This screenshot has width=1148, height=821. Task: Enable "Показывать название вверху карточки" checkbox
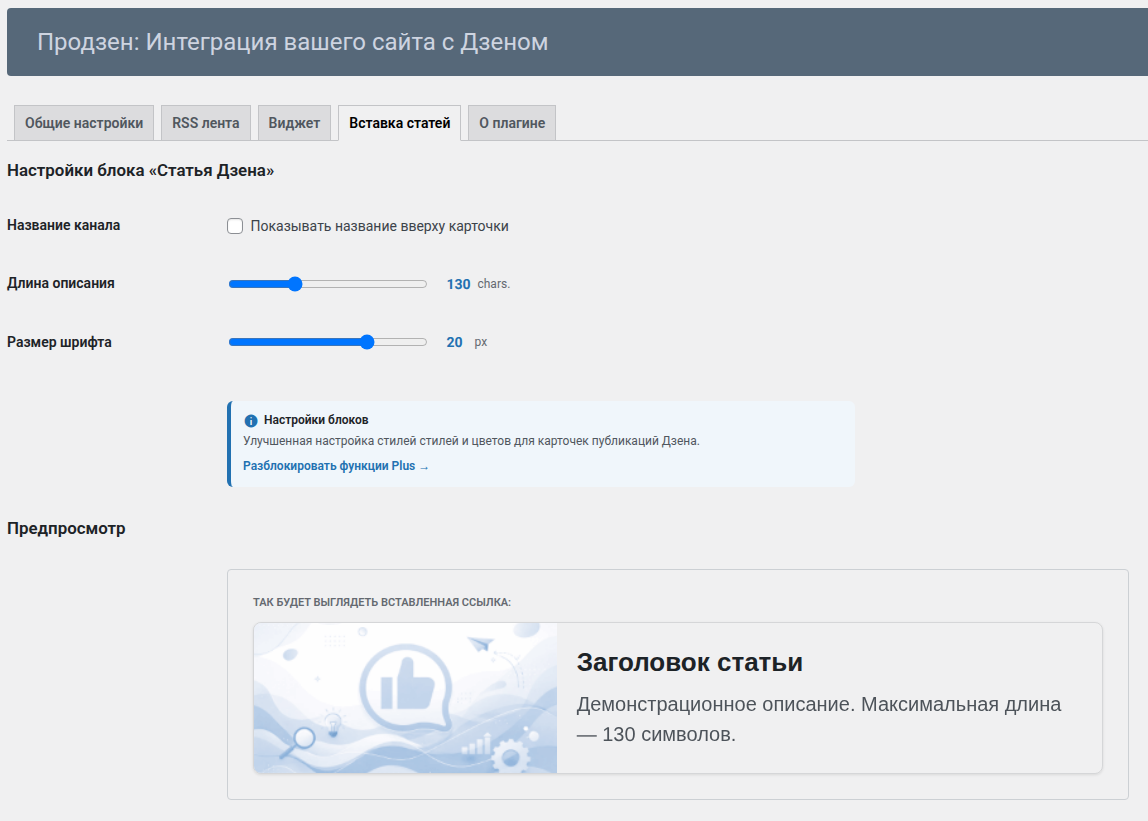tap(234, 226)
